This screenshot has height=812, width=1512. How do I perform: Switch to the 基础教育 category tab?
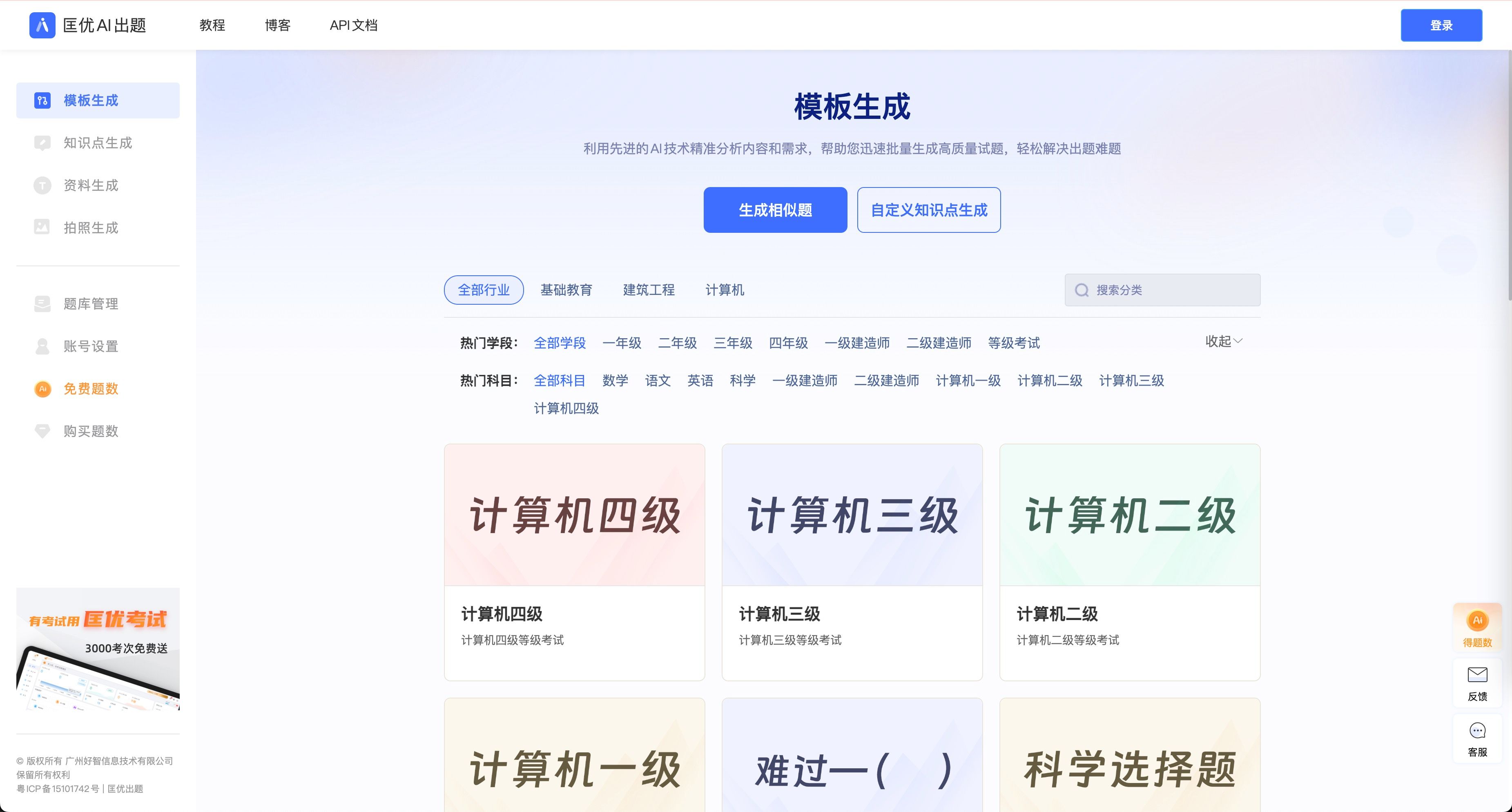pyautogui.click(x=566, y=290)
